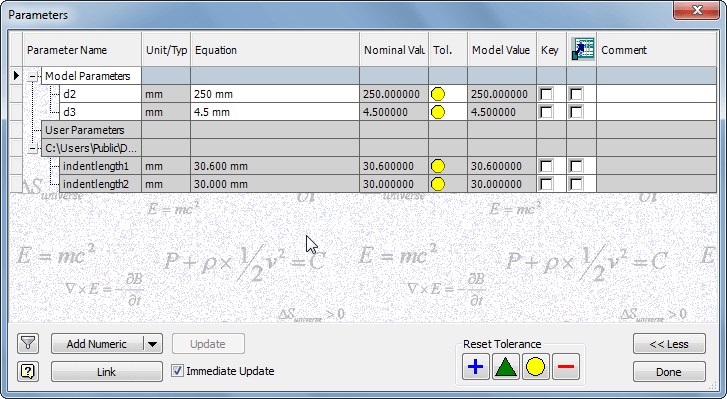Screen dimensions: 727x399
Task: Click the unit cell for d3
Action: (x=166, y=112)
